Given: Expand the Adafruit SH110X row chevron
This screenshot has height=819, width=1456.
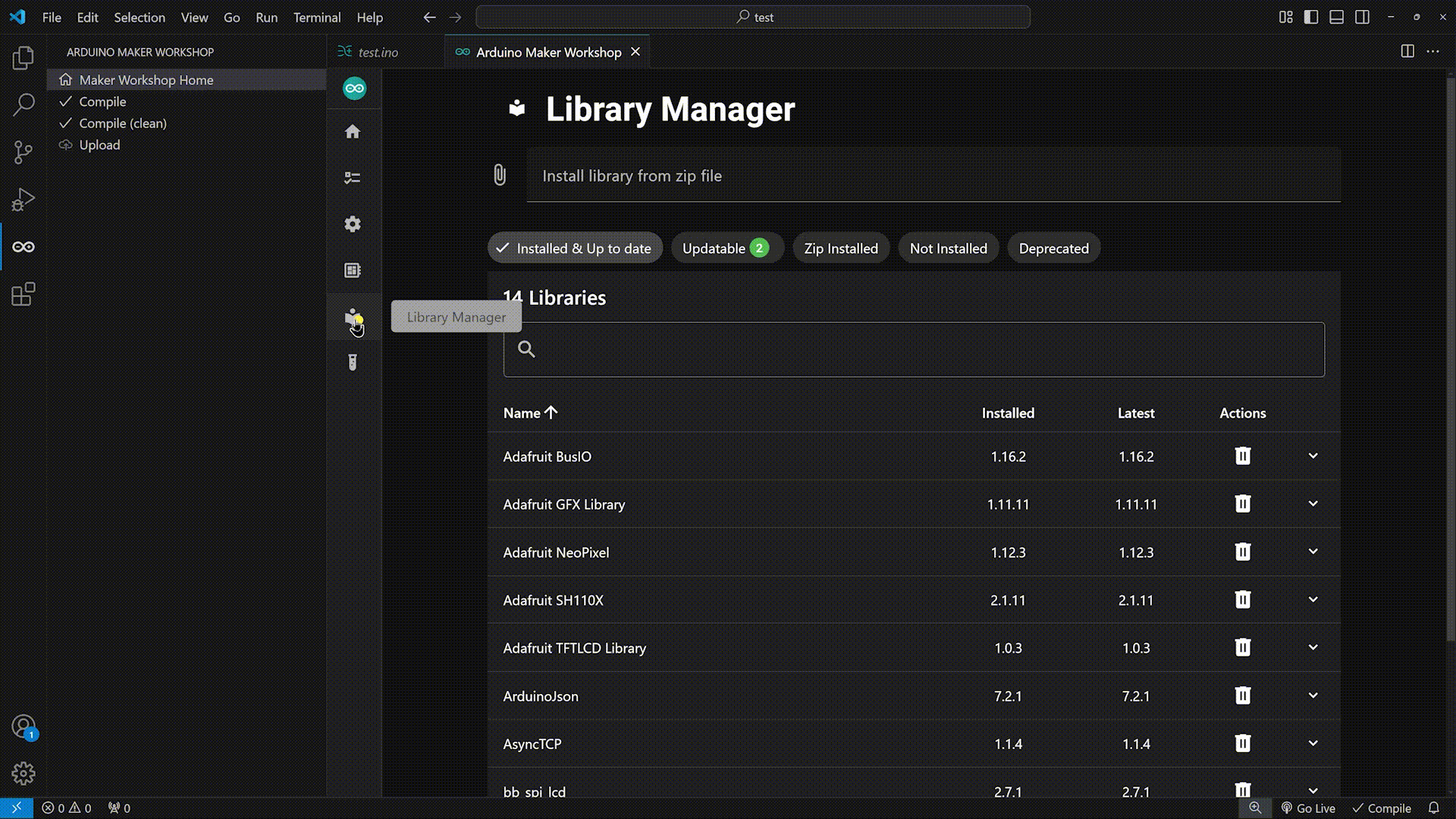Looking at the screenshot, I should coord(1313,599).
